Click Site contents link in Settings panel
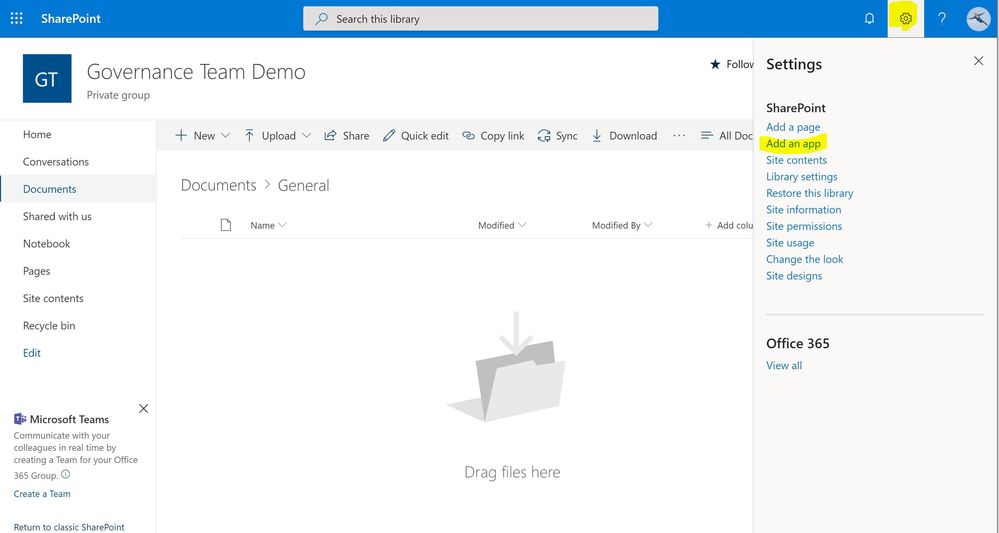Screen dimensions: 999x533 pyautogui.click(x=796, y=160)
